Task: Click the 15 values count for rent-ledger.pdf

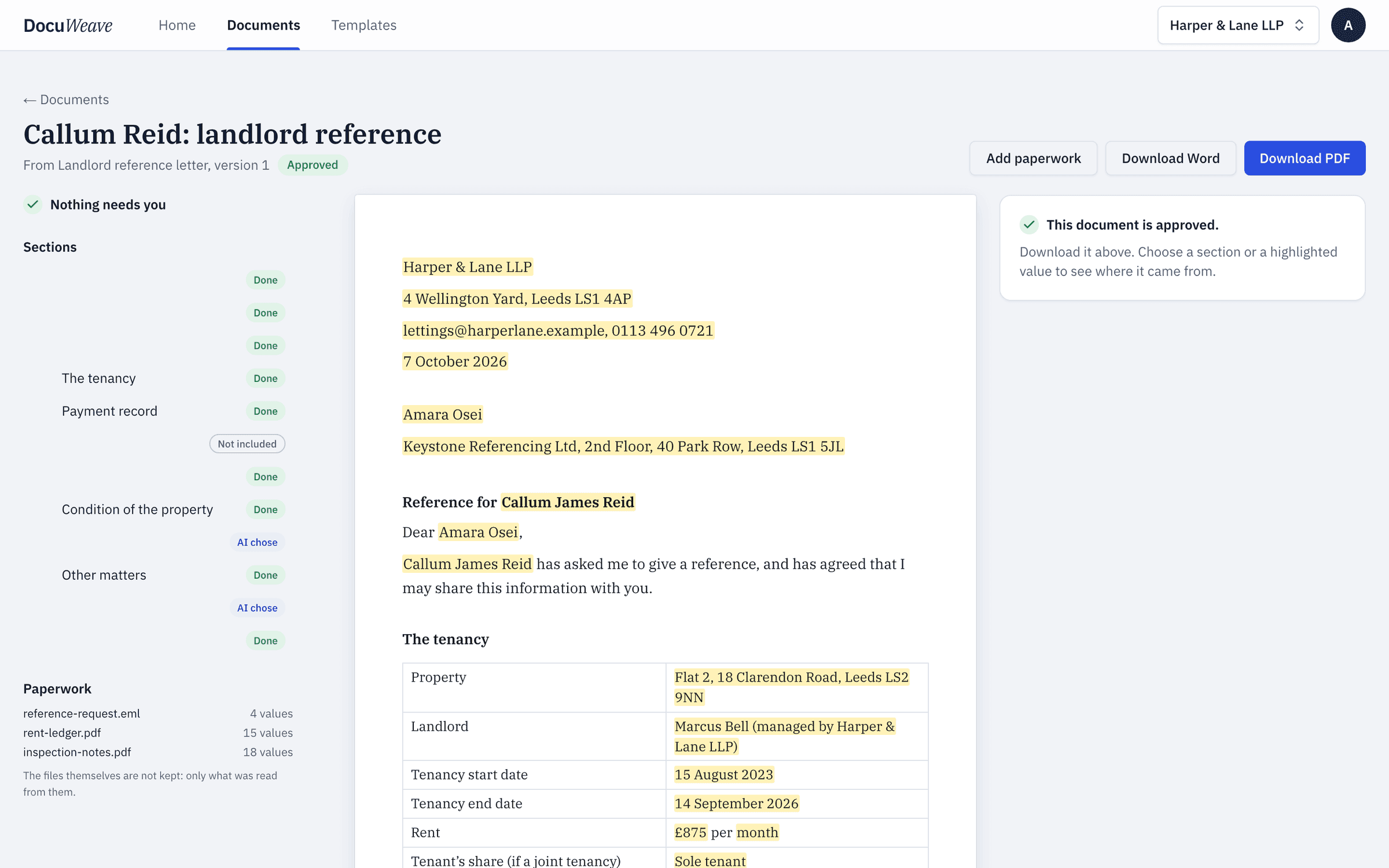Action: (268, 733)
